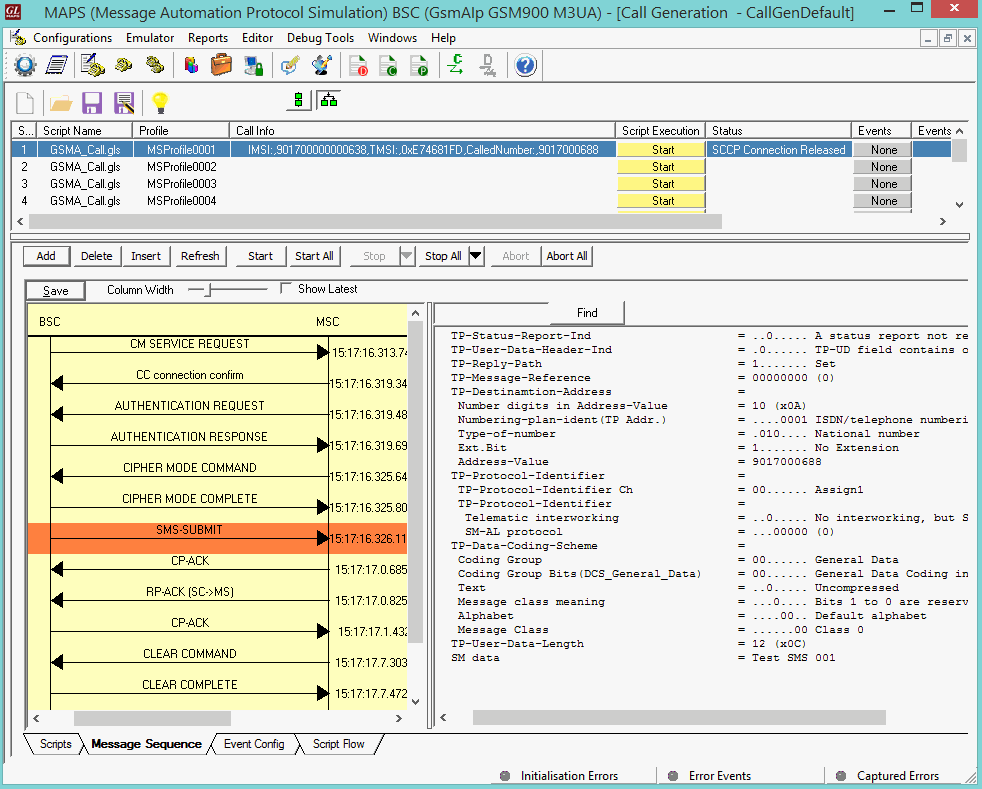
Task: Open the colorful bar chart statistics icon
Action: (192, 65)
